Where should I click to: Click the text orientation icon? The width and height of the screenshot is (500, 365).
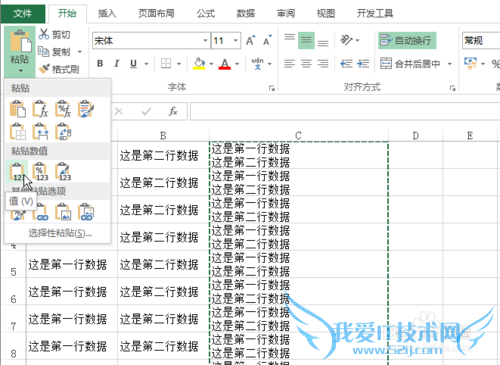[x=346, y=40]
